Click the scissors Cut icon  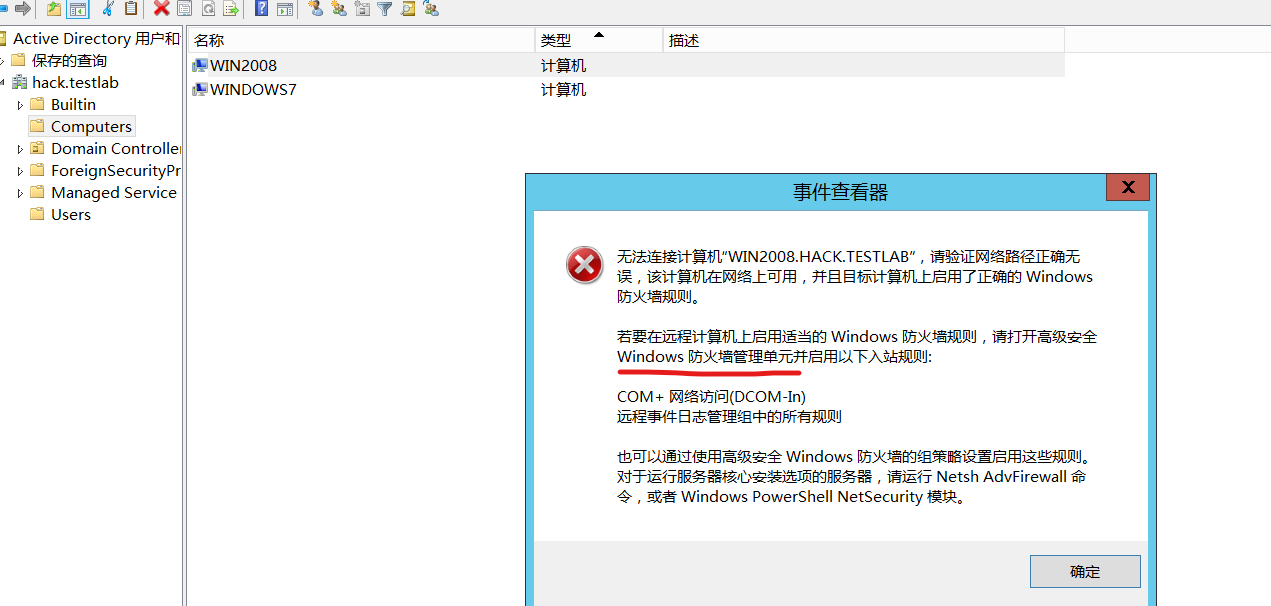pos(108,9)
